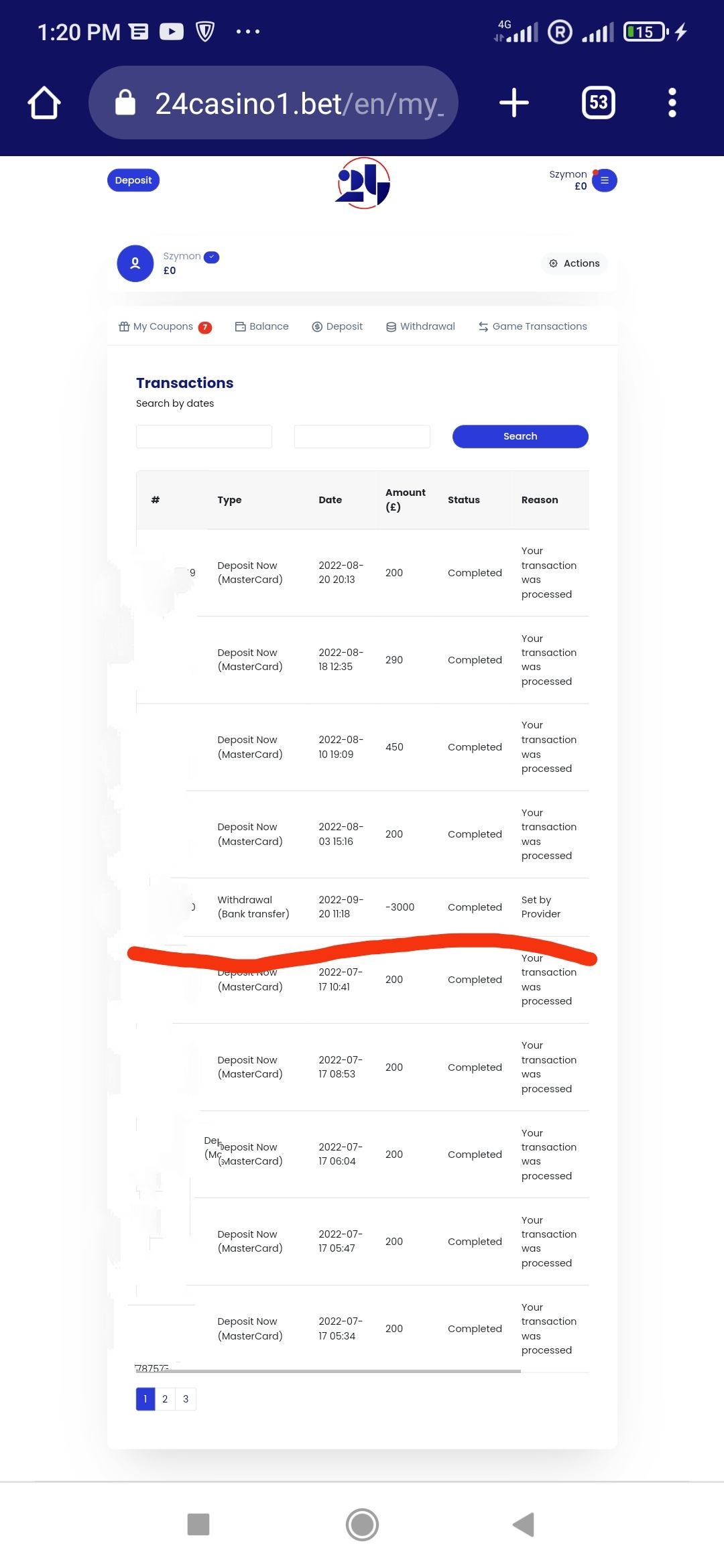Viewport: 724px width, 1568px height.
Task: Focus the end date search field
Action: click(362, 436)
